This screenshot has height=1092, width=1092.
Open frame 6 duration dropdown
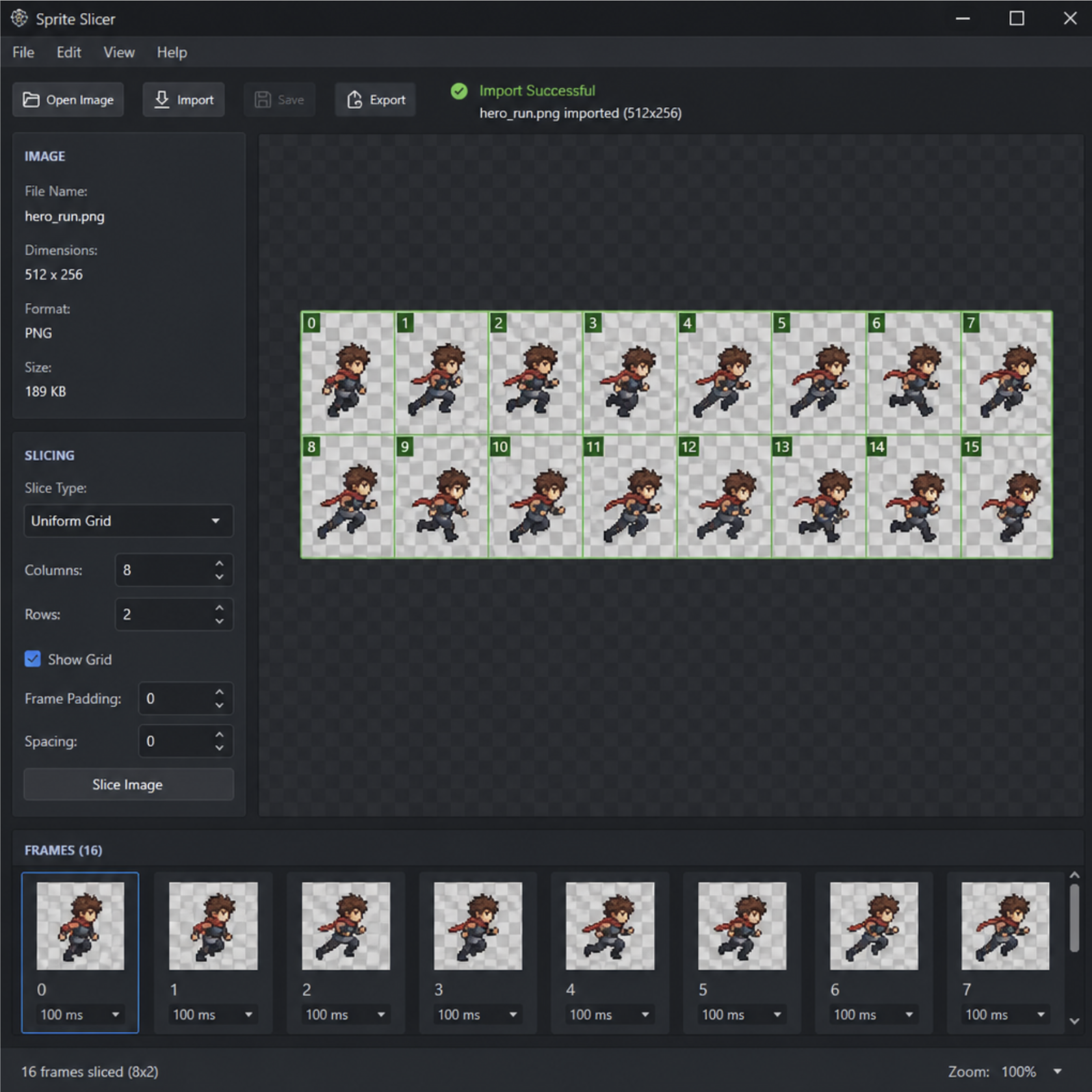(874, 1015)
